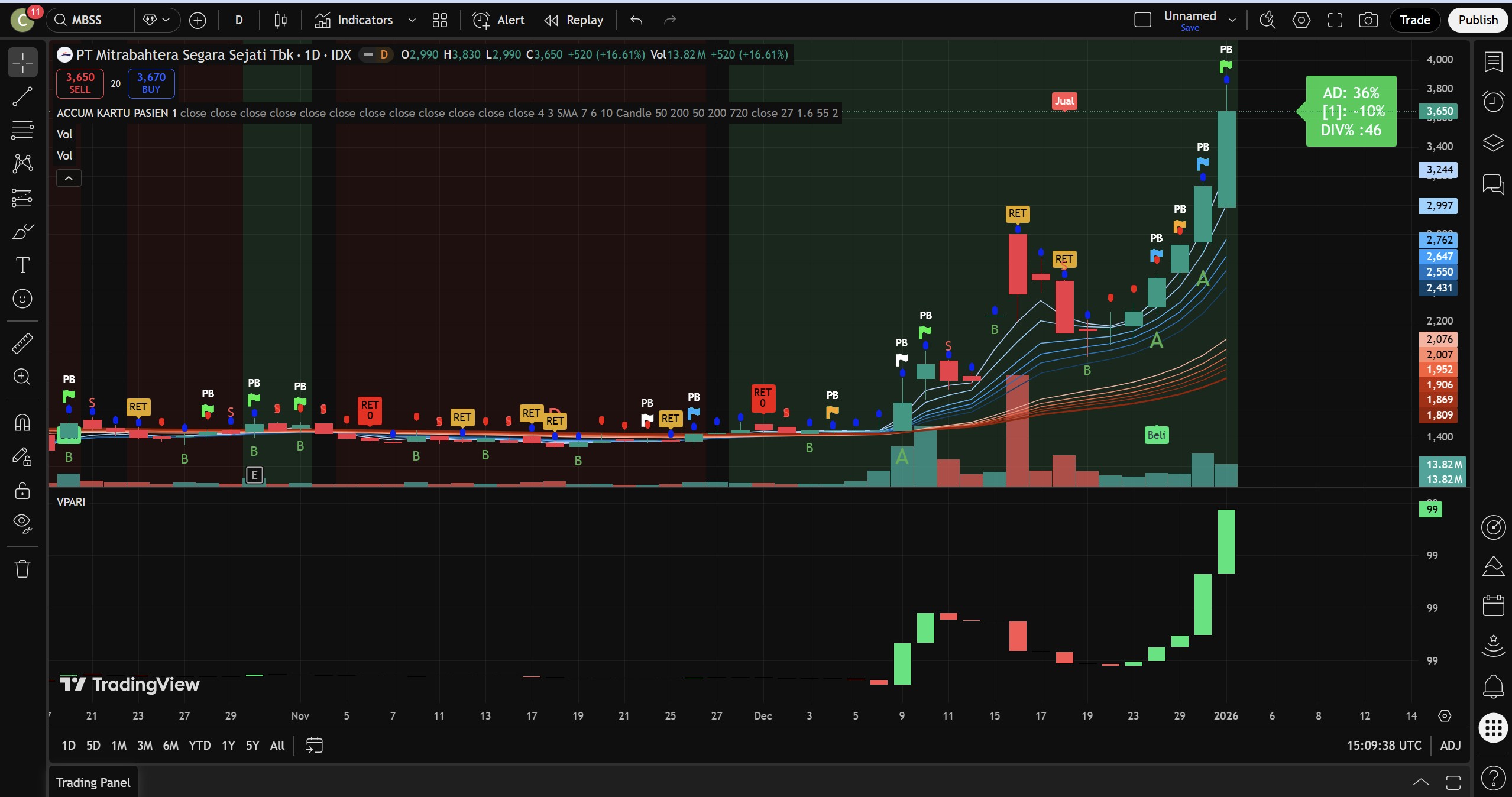Expand the Indicators favorites dropdown arrow

pyautogui.click(x=412, y=20)
